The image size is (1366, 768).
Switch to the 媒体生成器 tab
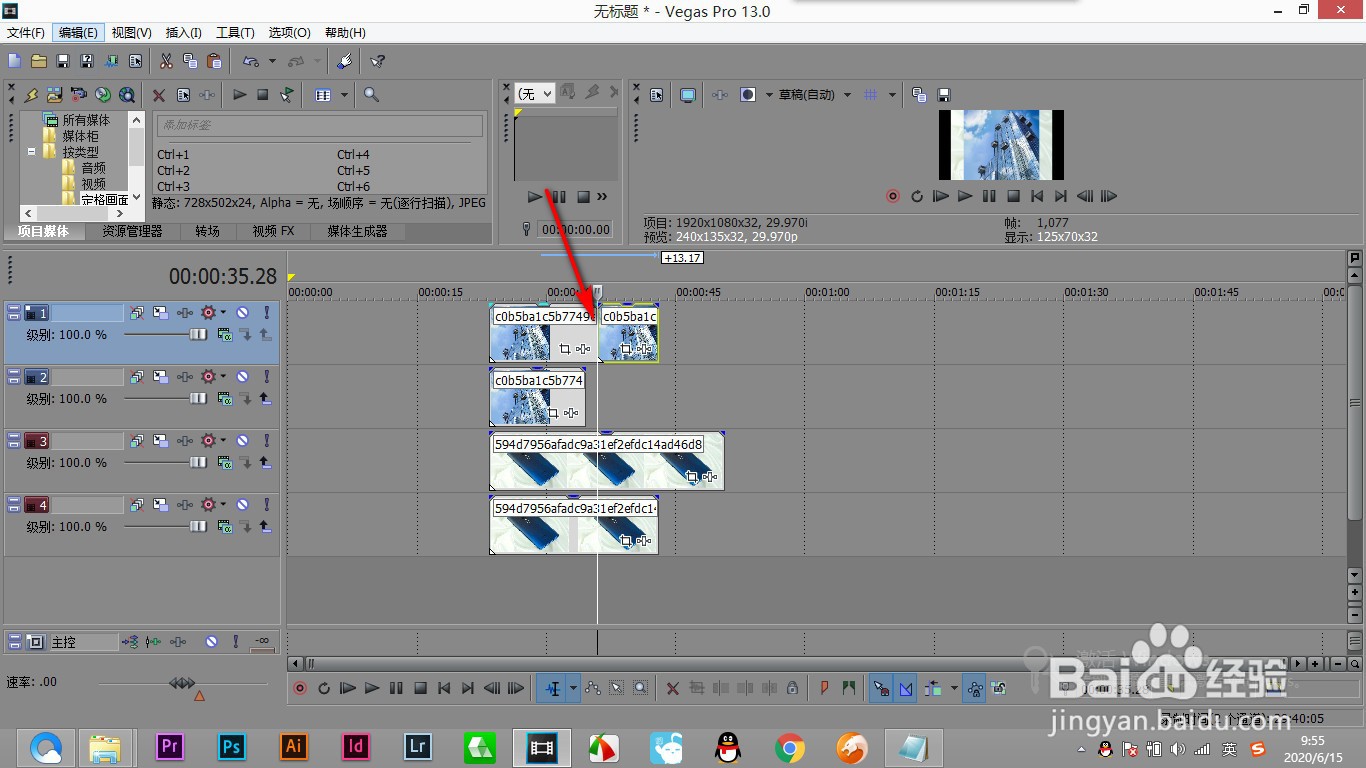pos(357,231)
